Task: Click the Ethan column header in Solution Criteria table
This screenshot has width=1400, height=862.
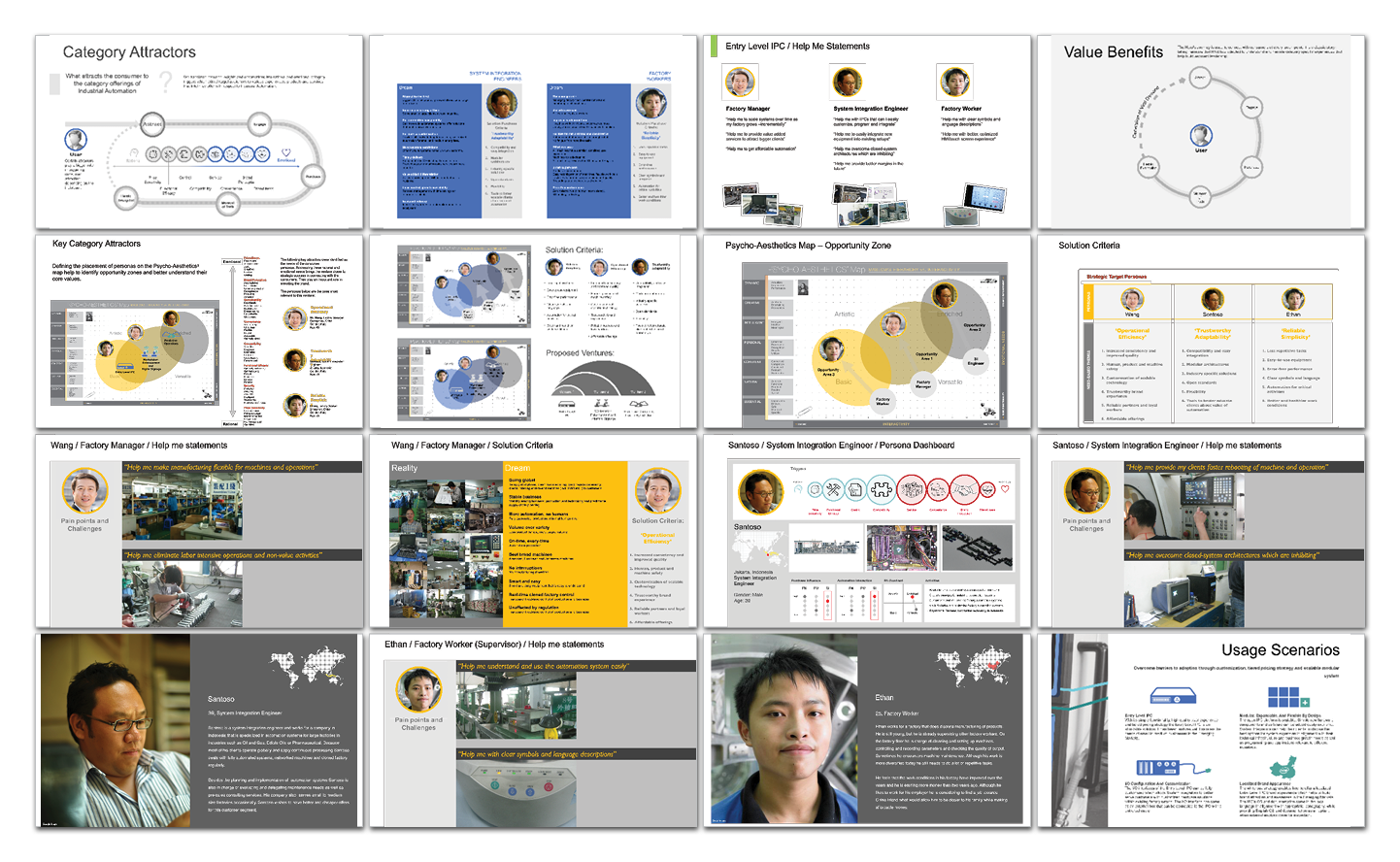Action: (x=1292, y=302)
